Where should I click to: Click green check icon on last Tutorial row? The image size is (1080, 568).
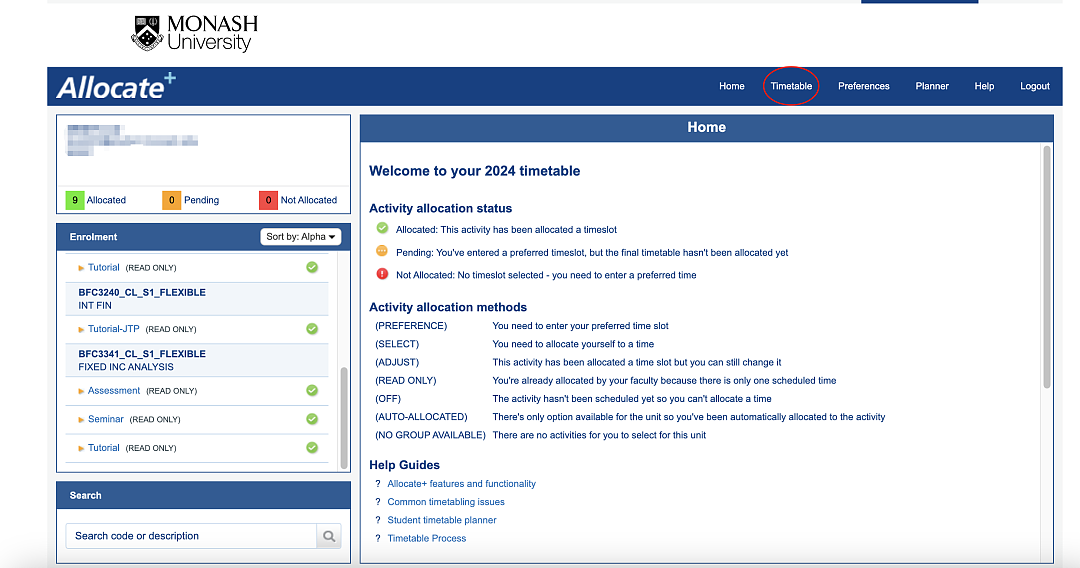click(x=312, y=448)
